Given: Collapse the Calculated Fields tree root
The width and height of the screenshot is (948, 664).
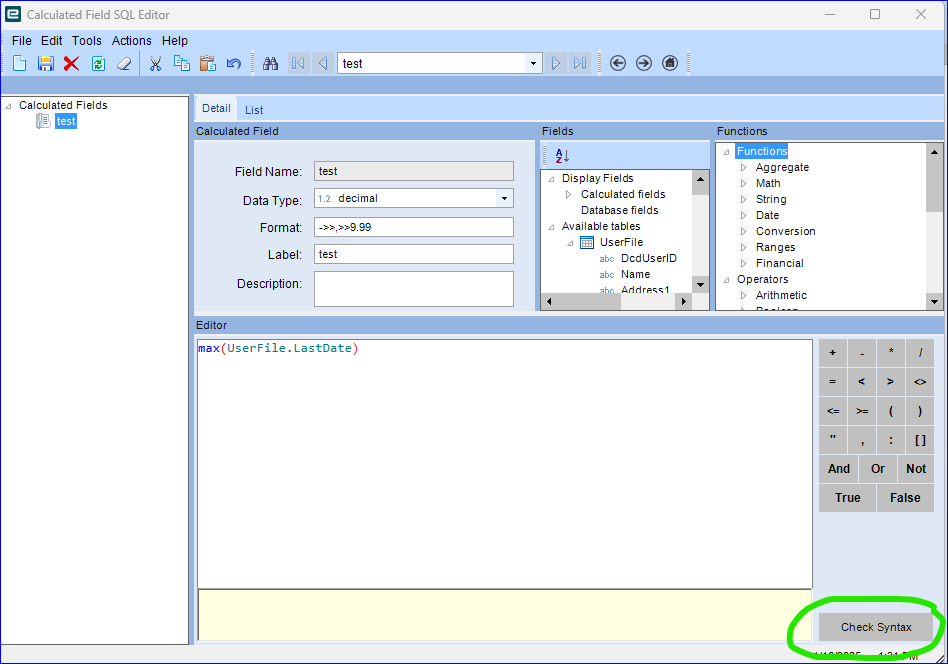Looking at the screenshot, I should (x=8, y=106).
